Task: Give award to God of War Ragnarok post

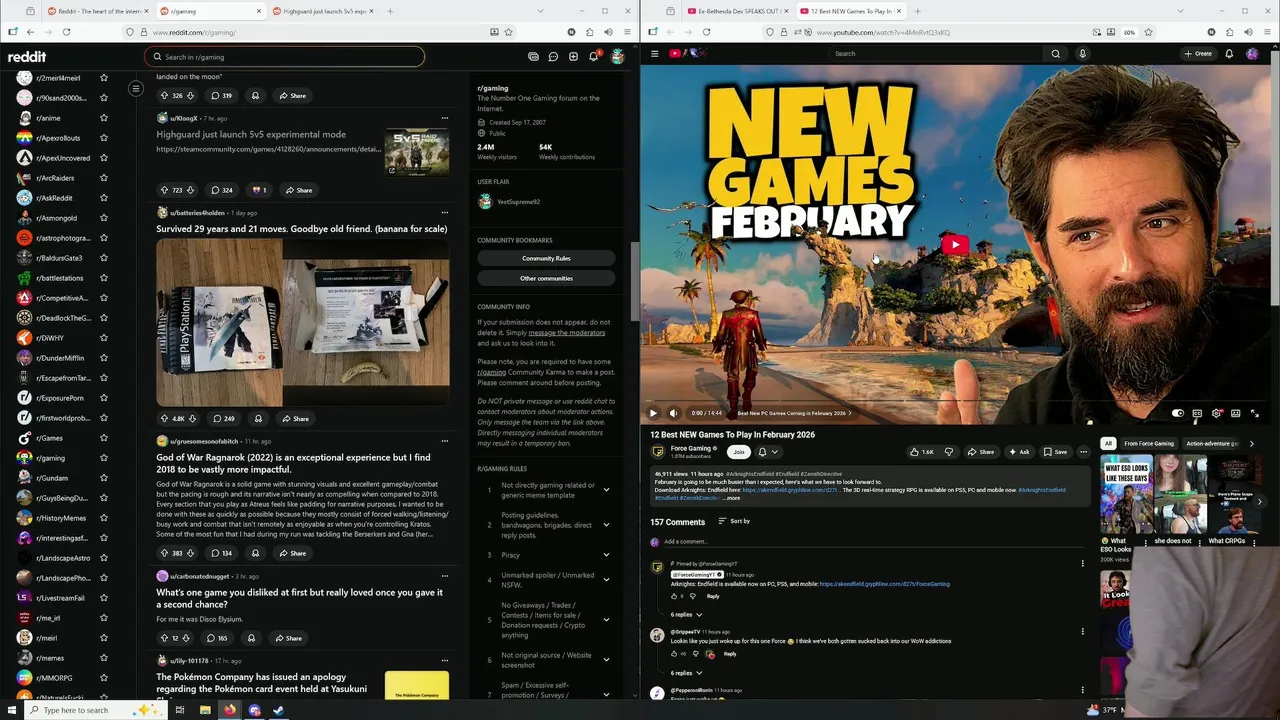Action: point(255,553)
